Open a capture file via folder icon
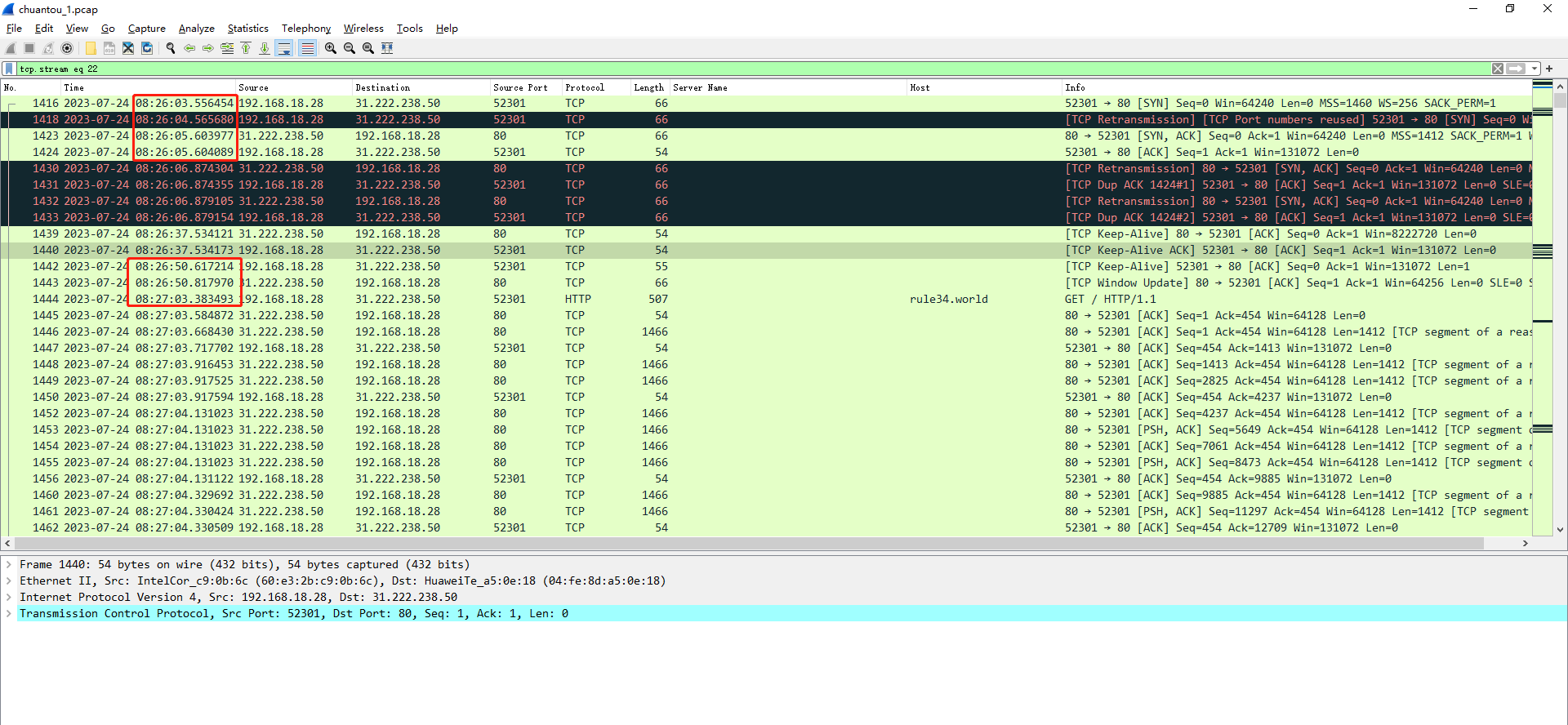 (91, 48)
